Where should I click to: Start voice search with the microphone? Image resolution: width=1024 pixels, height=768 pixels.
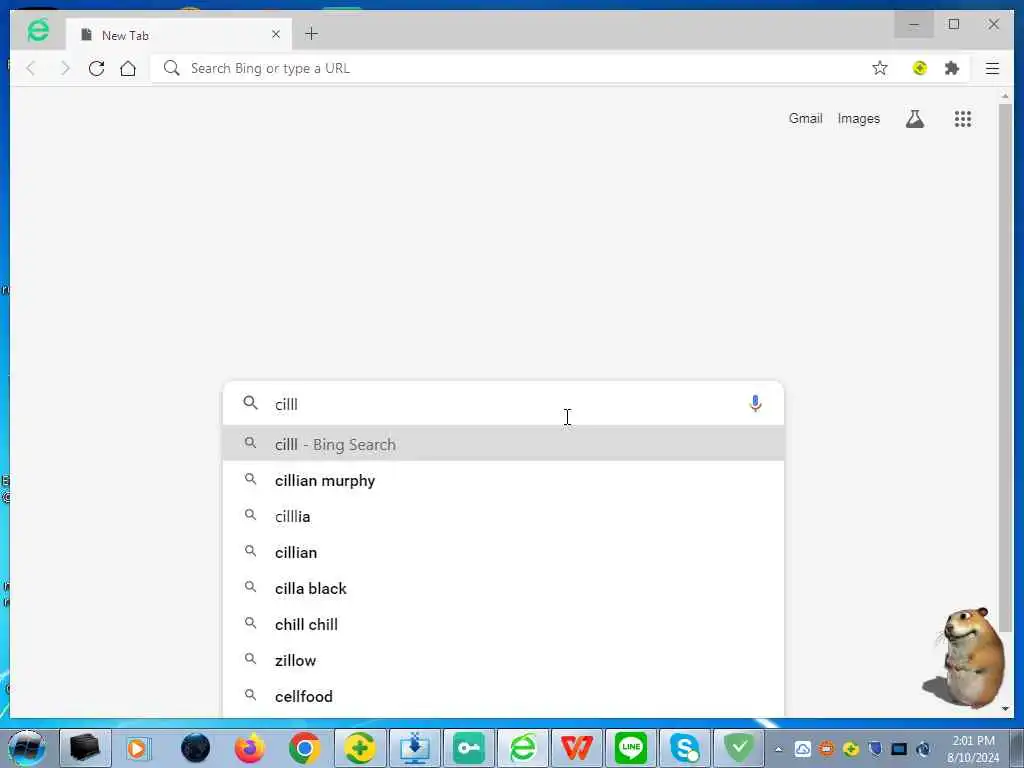(x=755, y=404)
